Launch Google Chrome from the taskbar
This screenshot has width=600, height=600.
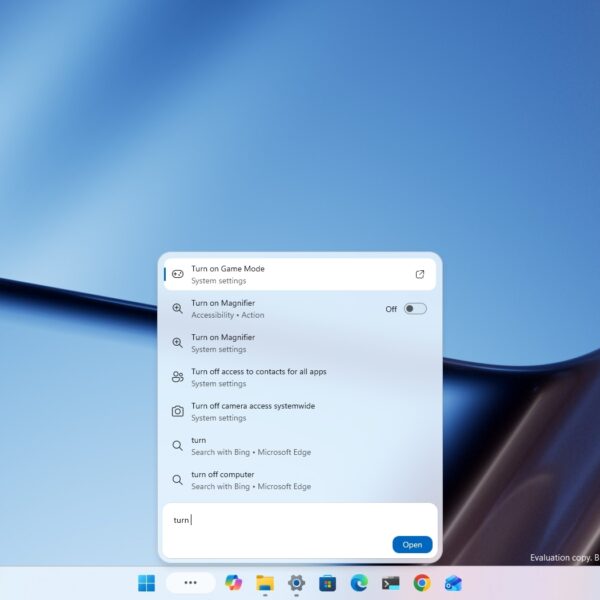422,583
